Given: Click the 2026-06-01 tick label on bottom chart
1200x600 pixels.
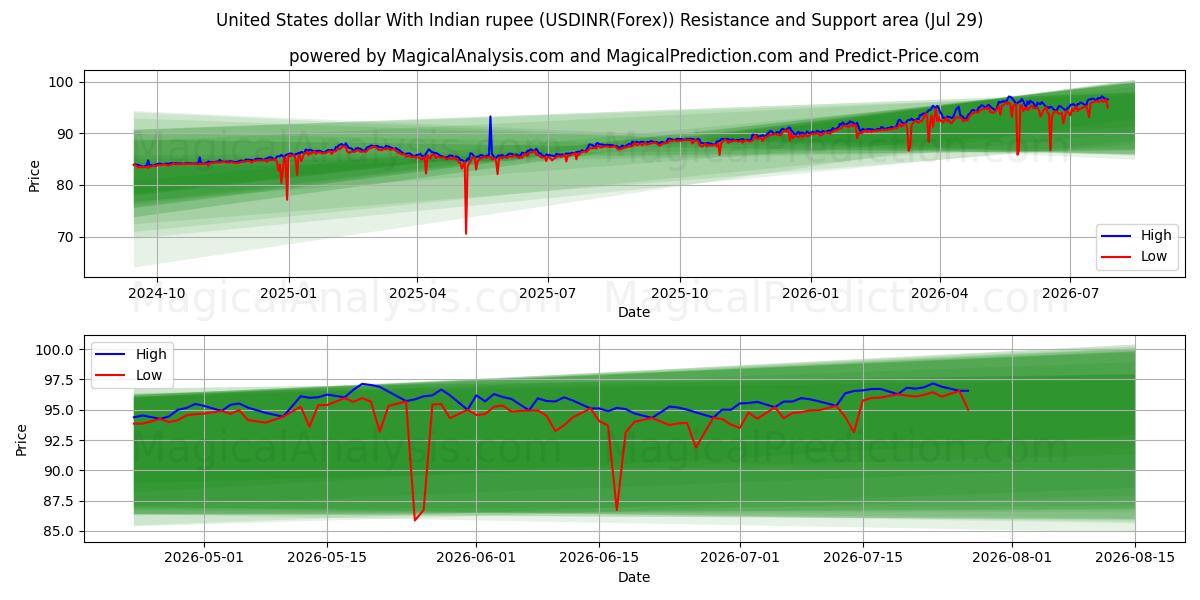Looking at the screenshot, I should [x=475, y=558].
